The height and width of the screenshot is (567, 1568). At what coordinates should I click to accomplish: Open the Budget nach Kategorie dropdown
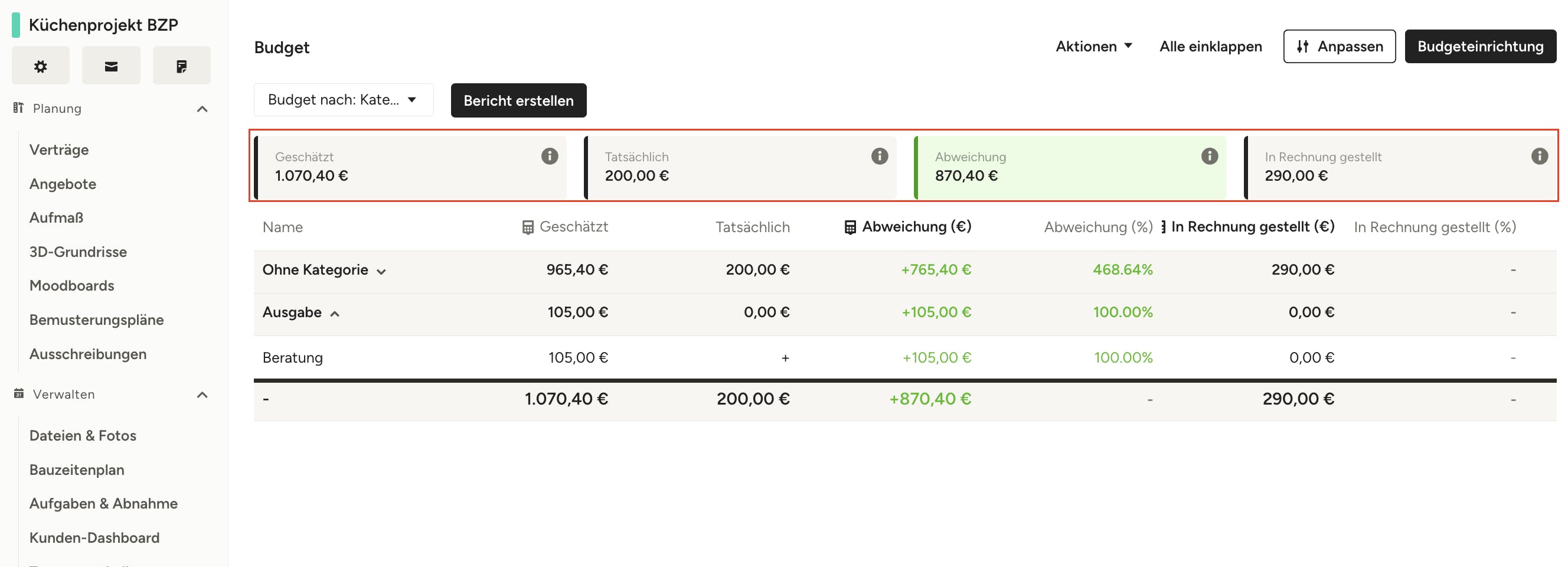click(344, 100)
